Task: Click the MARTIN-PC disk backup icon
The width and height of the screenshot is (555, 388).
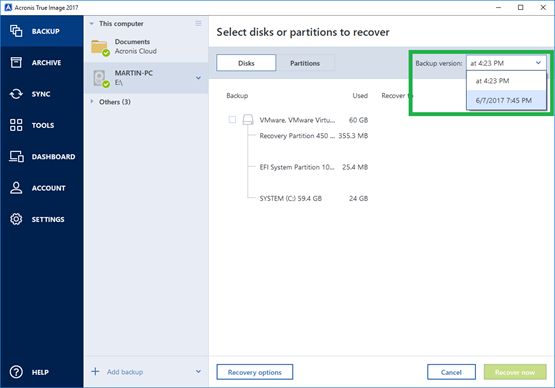Action: 101,78
